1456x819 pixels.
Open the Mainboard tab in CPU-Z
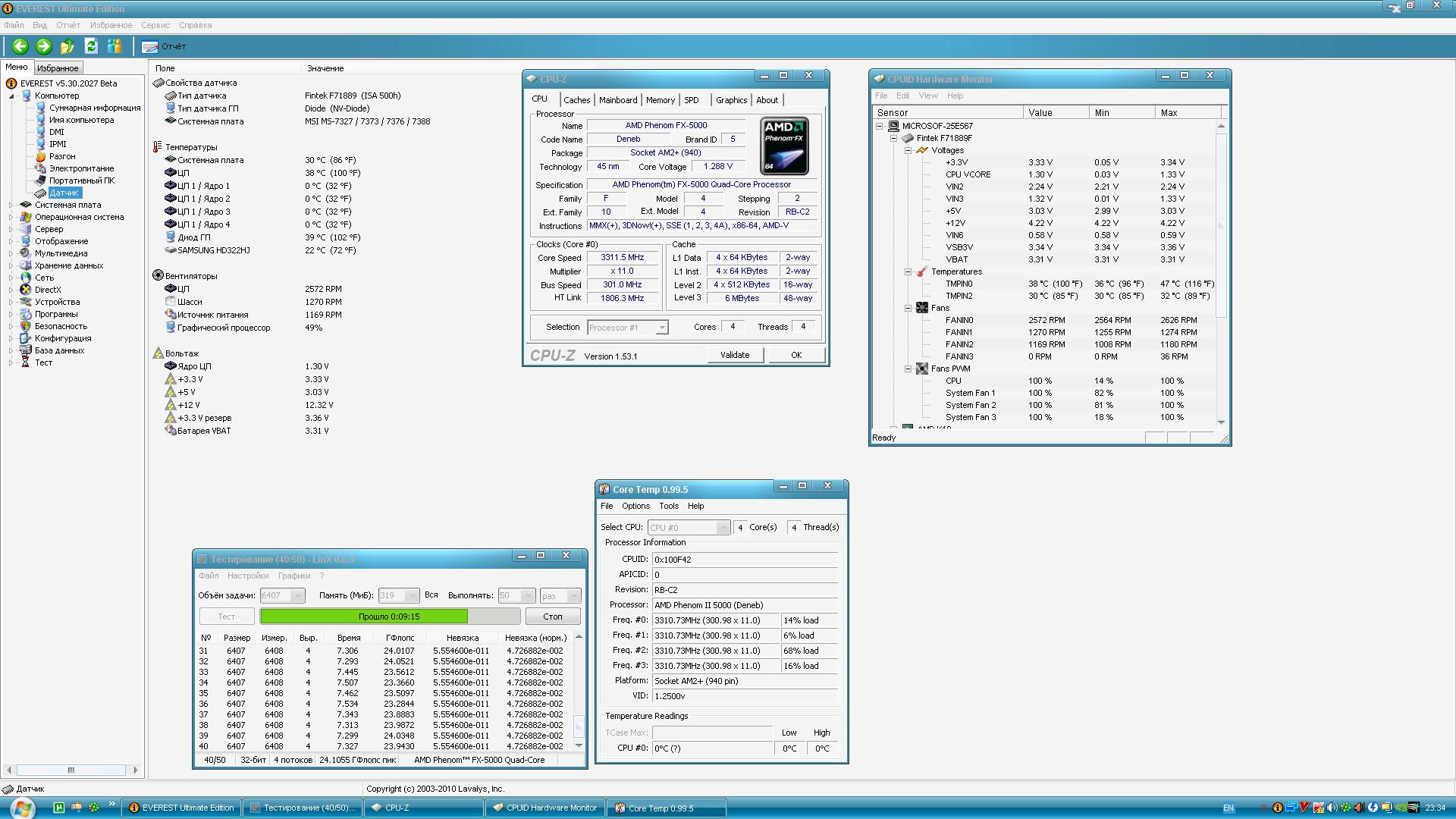[x=618, y=100]
